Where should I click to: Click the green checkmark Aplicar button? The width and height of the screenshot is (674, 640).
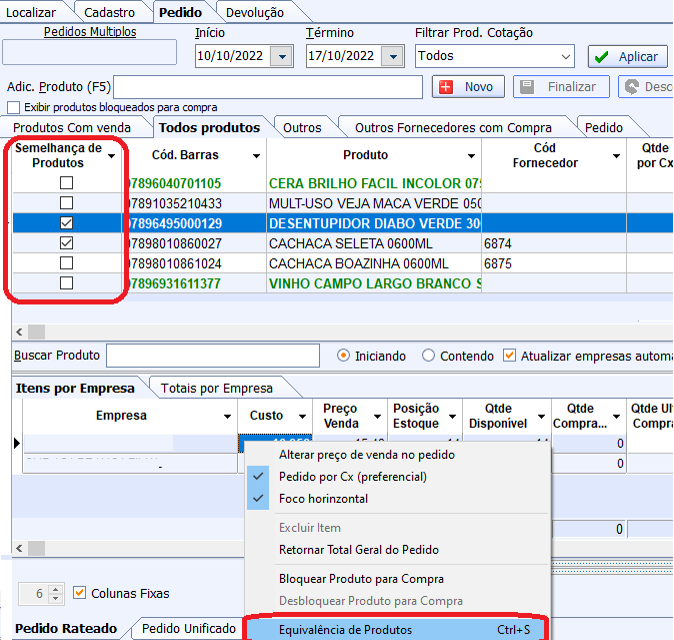[x=628, y=57]
